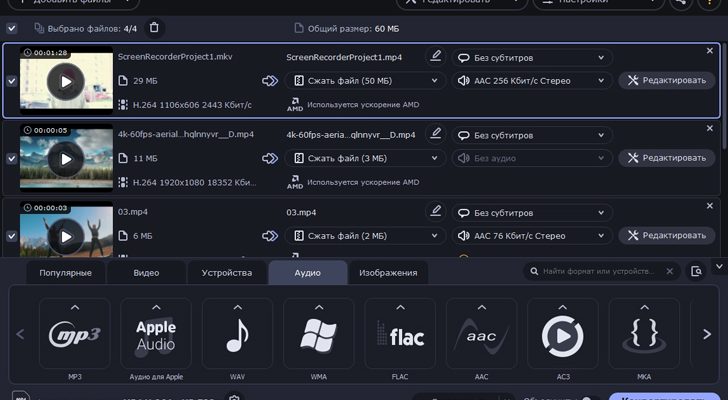Select the WAV format icon

237,334
